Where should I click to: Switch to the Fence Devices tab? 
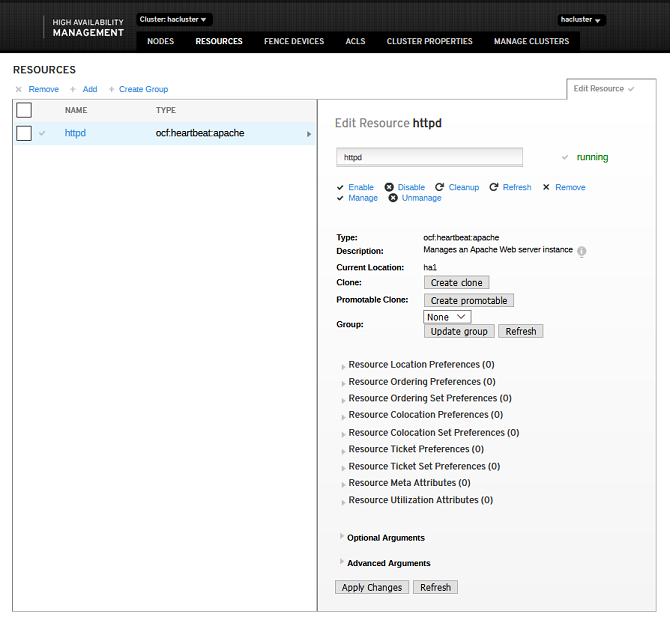[x=294, y=41]
